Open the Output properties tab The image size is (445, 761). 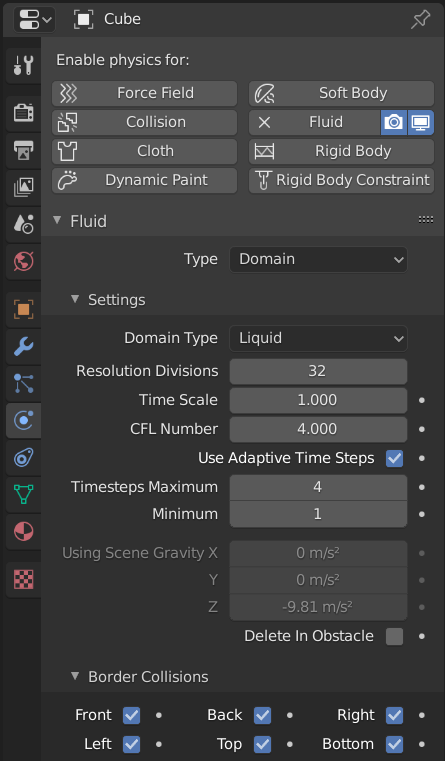point(23,150)
